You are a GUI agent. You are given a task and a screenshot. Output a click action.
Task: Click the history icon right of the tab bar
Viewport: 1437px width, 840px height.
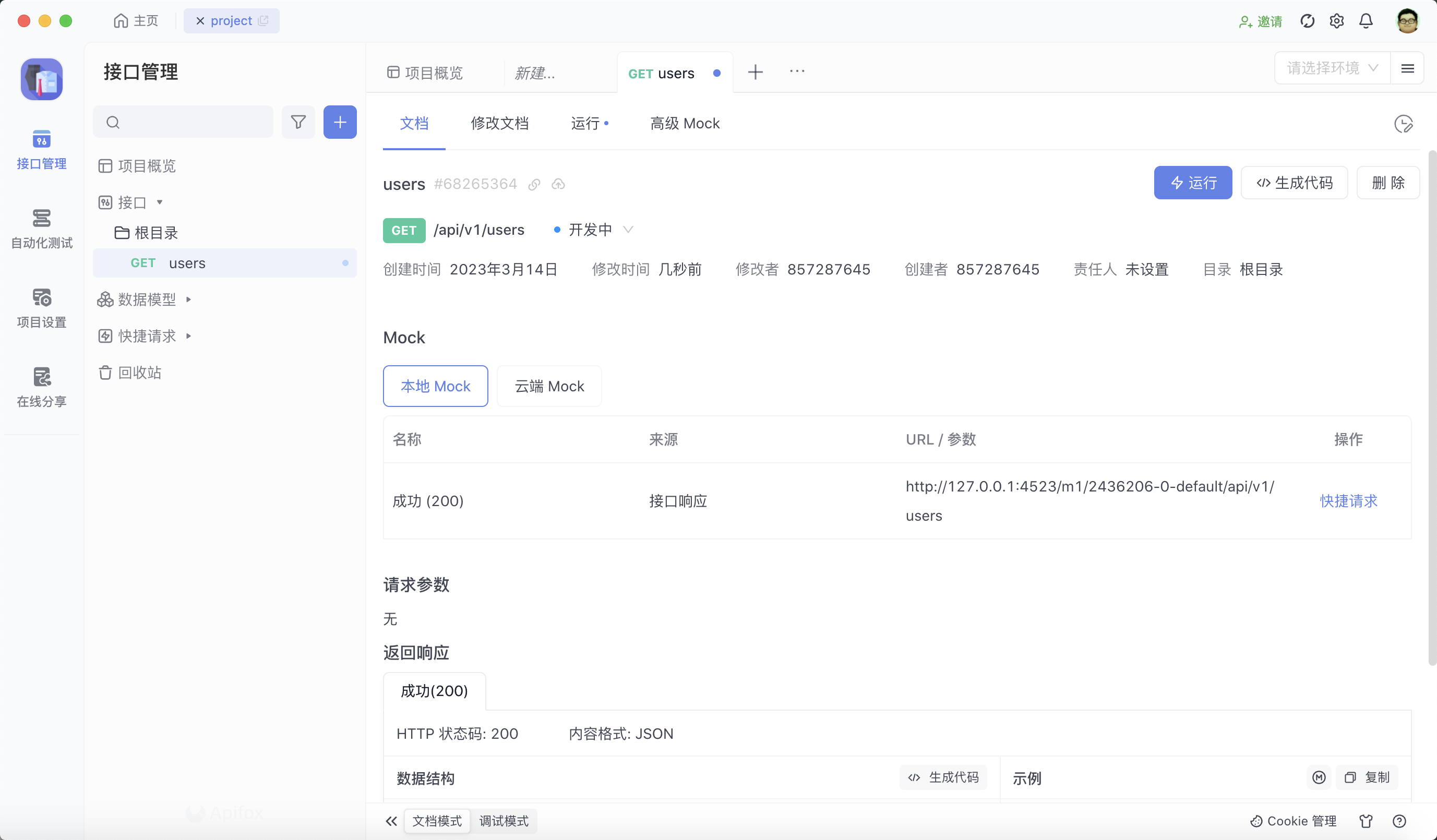[1405, 123]
